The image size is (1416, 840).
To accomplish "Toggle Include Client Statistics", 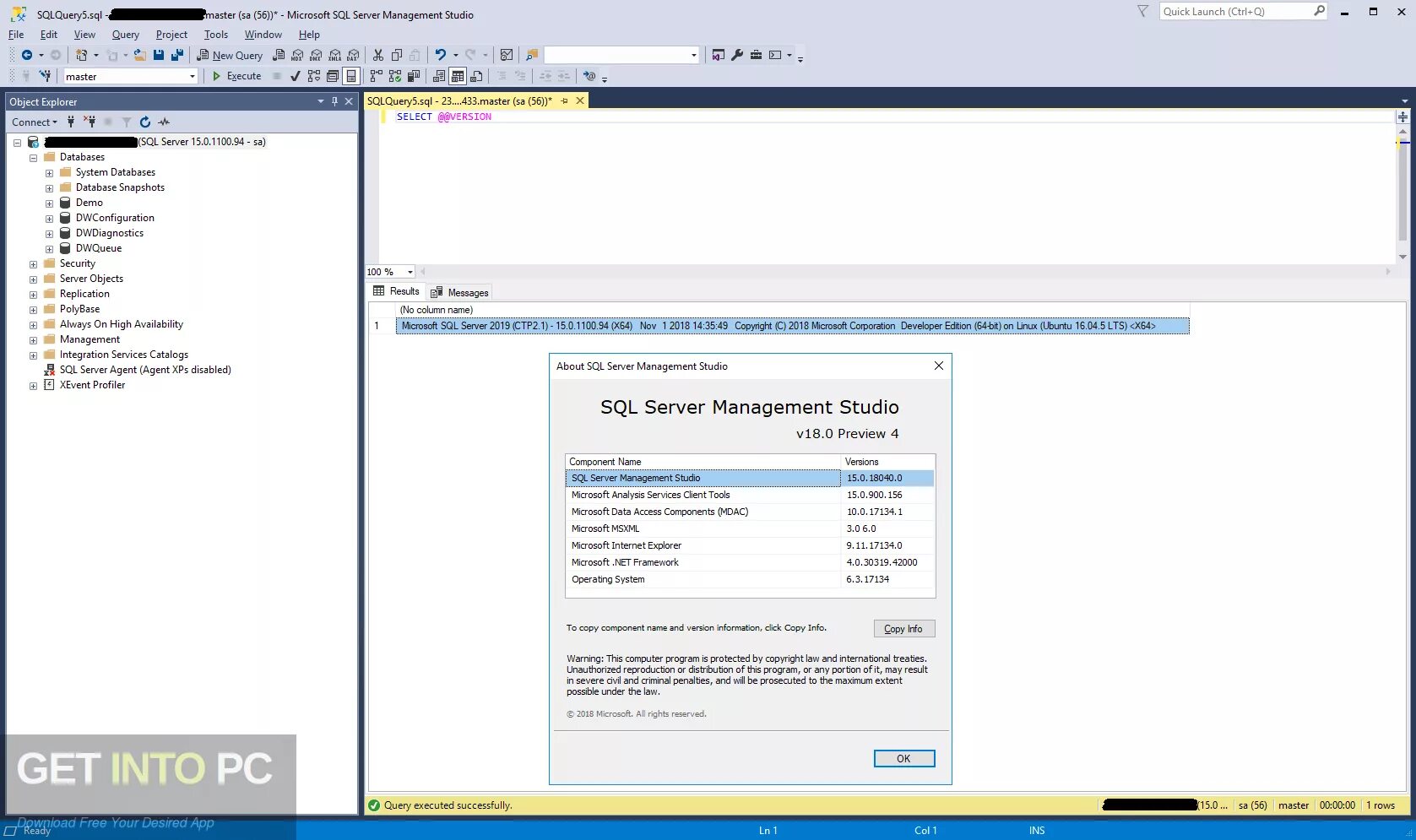I will [x=414, y=76].
